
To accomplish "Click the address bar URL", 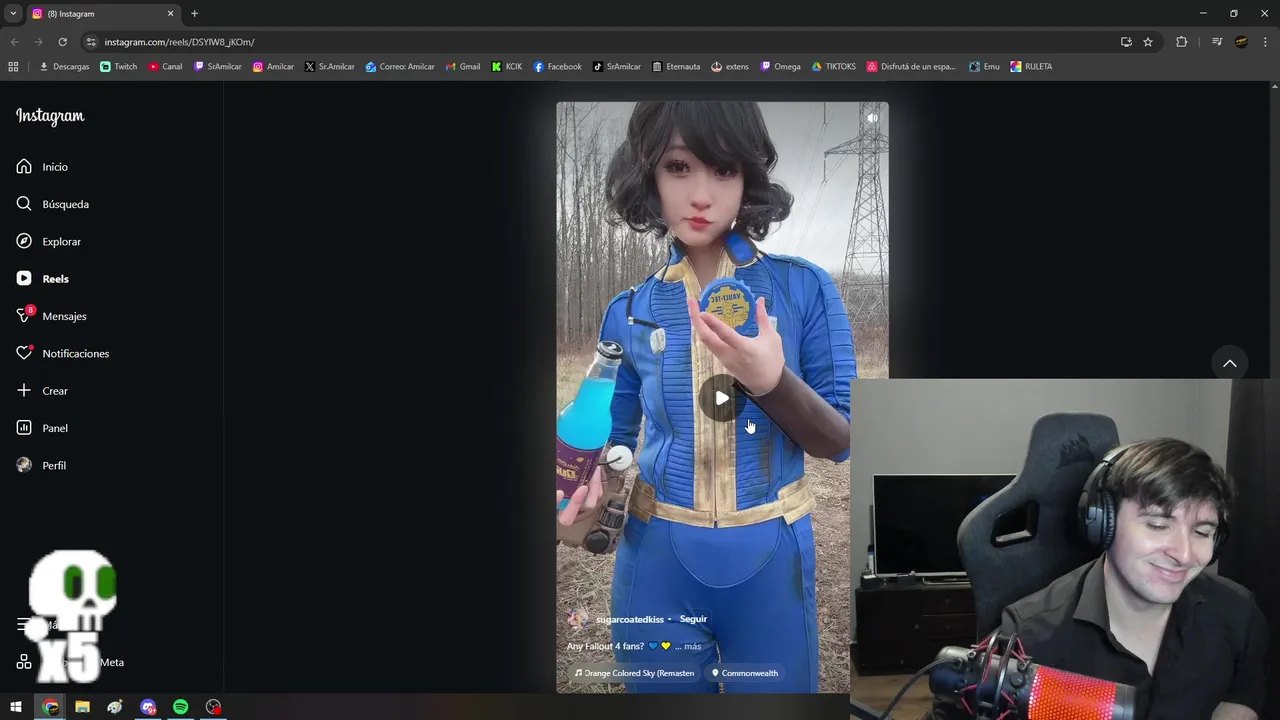I will tap(180, 42).
